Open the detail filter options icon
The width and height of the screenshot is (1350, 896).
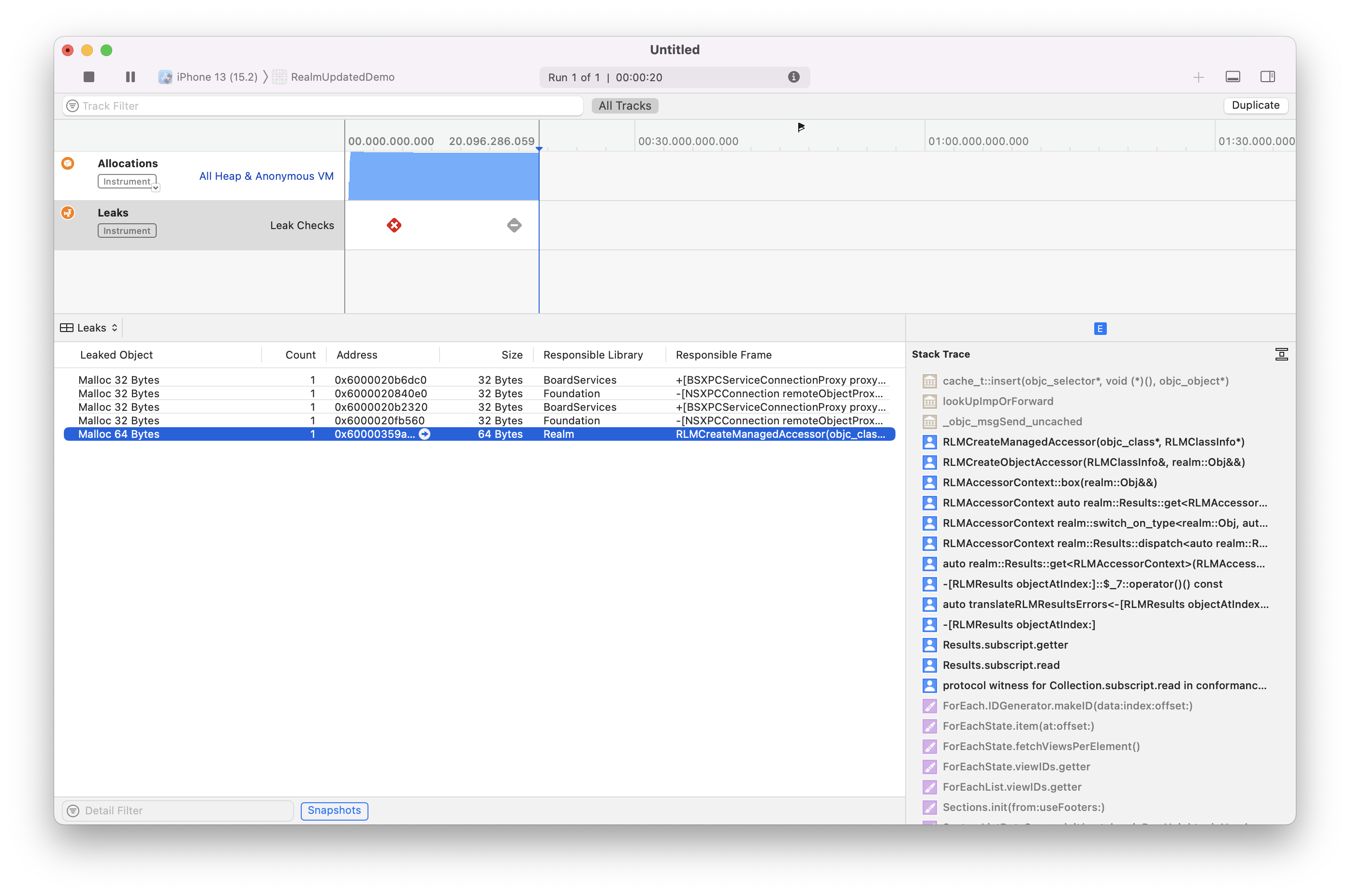point(73,810)
